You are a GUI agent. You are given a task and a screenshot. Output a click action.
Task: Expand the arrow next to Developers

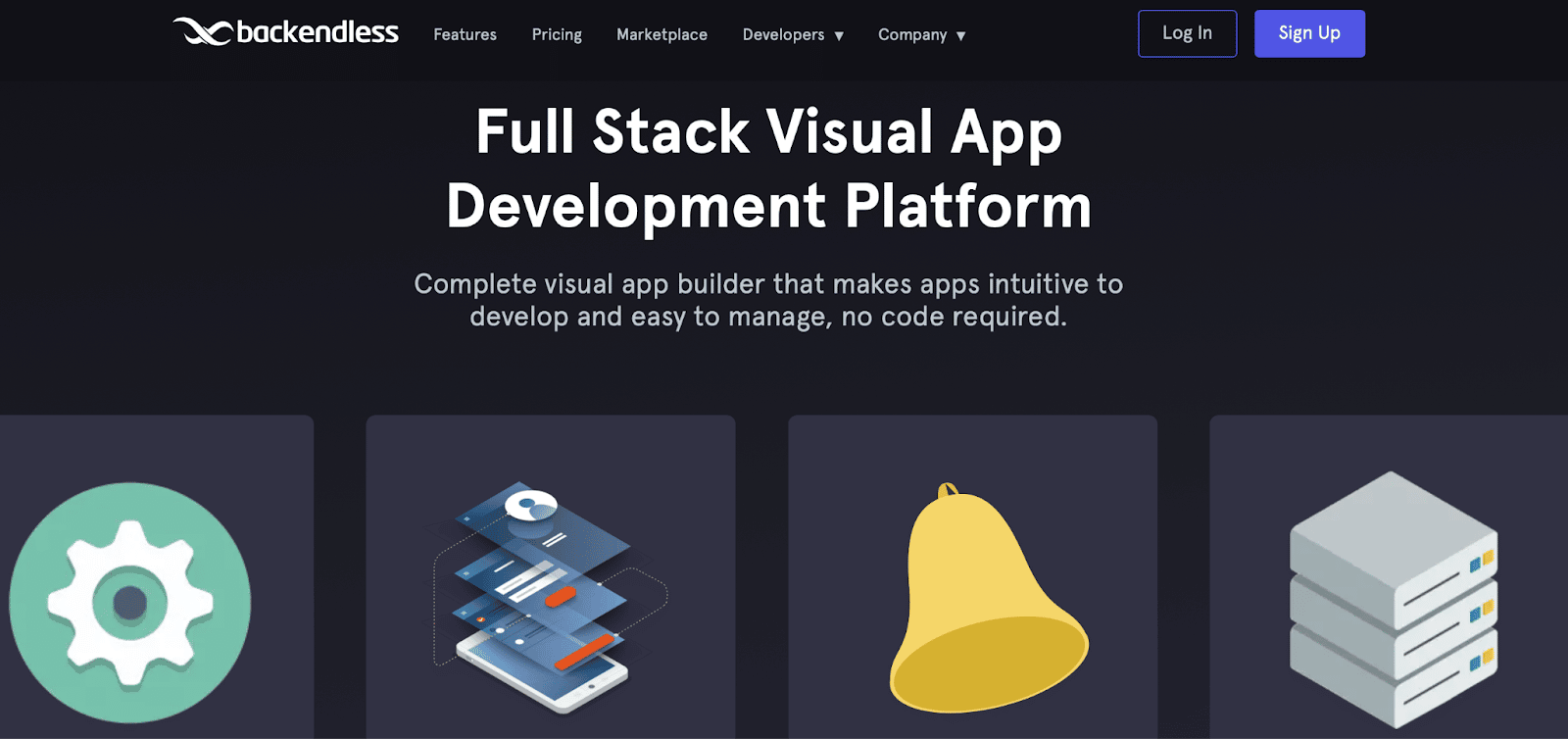tap(839, 36)
